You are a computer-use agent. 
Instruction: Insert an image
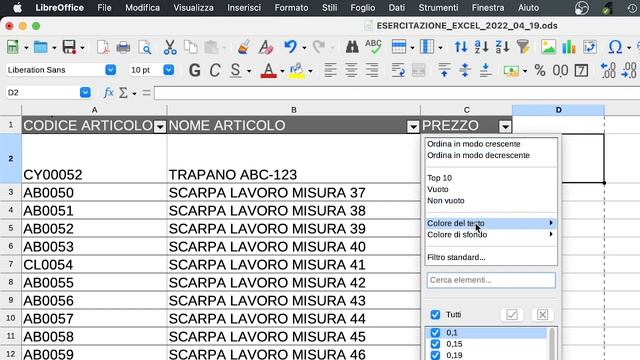click(x=548, y=47)
